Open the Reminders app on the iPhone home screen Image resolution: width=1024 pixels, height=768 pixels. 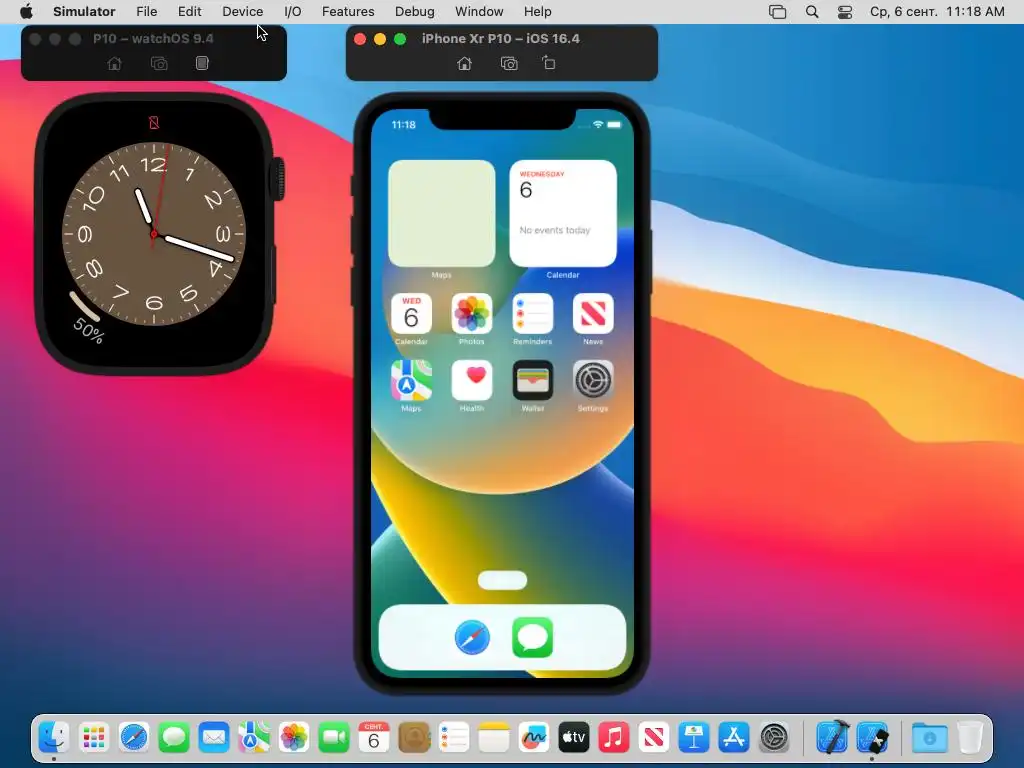pos(532,313)
